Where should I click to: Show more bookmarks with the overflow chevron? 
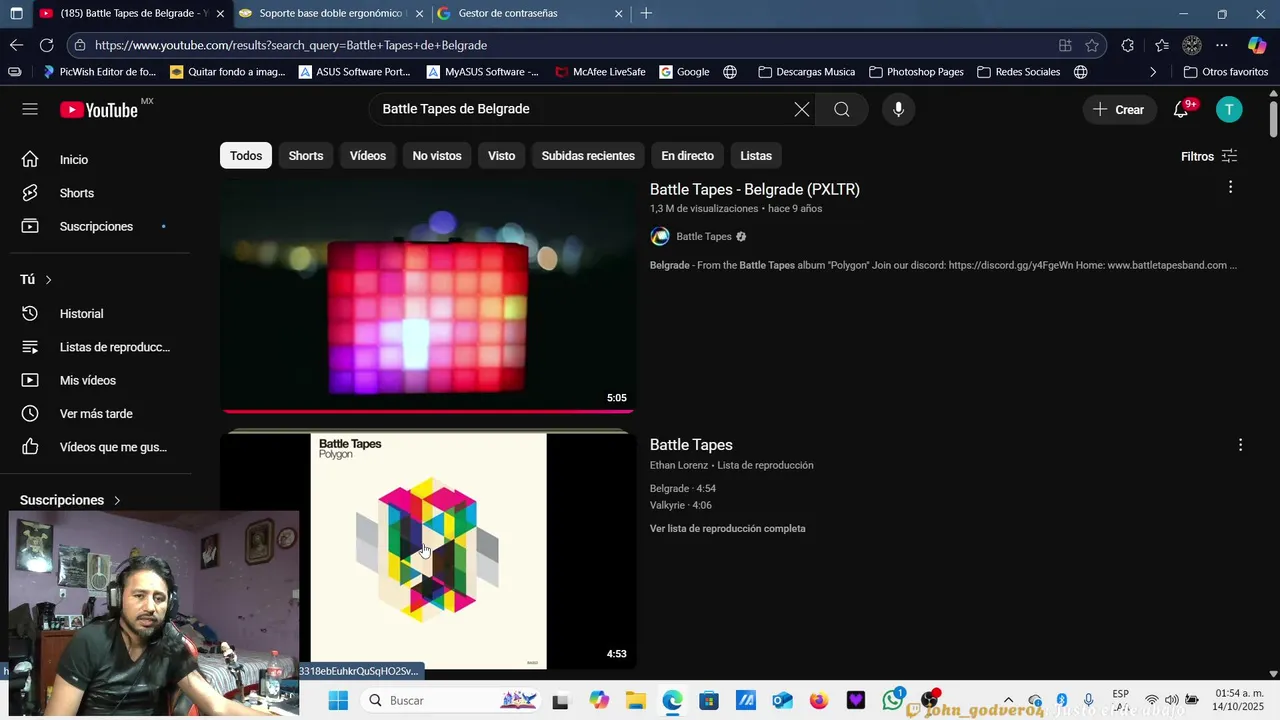tap(1153, 72)
